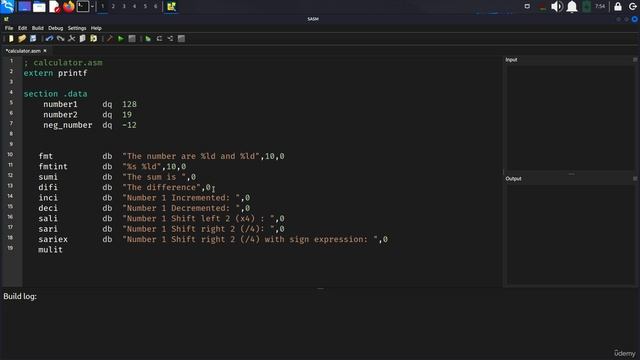Image resolution: width=640 pixels, height=360 pixels.
Task: Save the file using the floppy icon
Action: [x=33, y=38]
